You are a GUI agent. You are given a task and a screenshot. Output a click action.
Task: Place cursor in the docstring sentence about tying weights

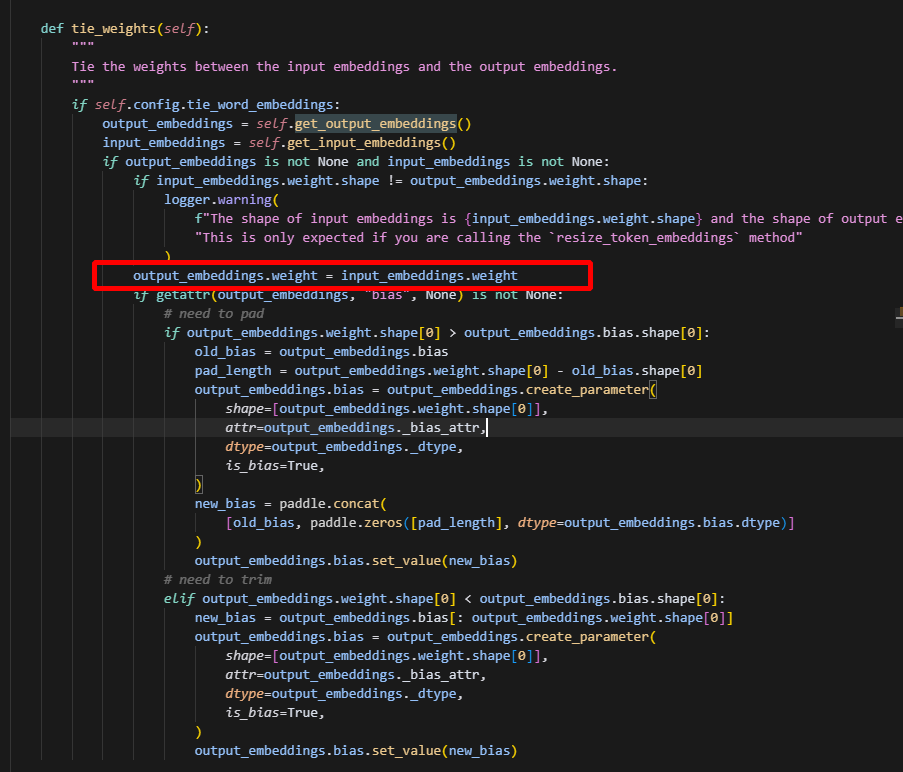[344, 67]
